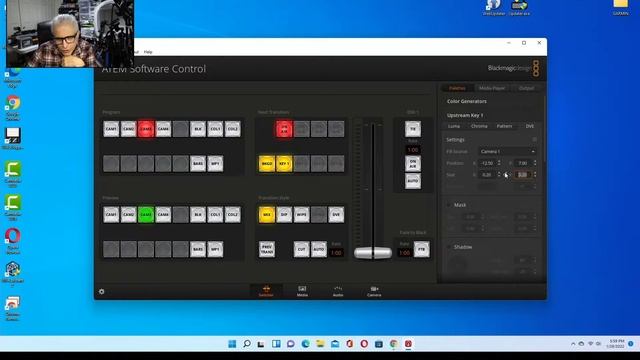
Task: Select BLK on Program bus
Action: pos(198,129)
